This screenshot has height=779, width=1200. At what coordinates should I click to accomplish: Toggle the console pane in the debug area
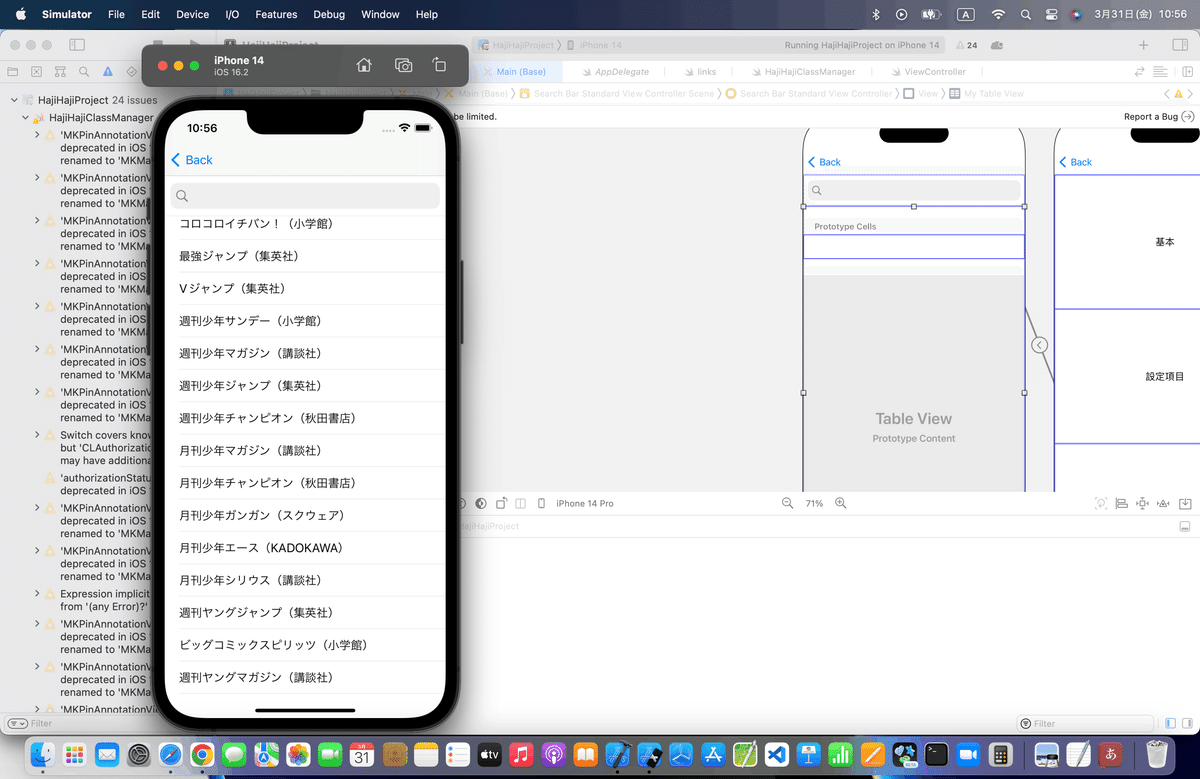[1187, 723]
